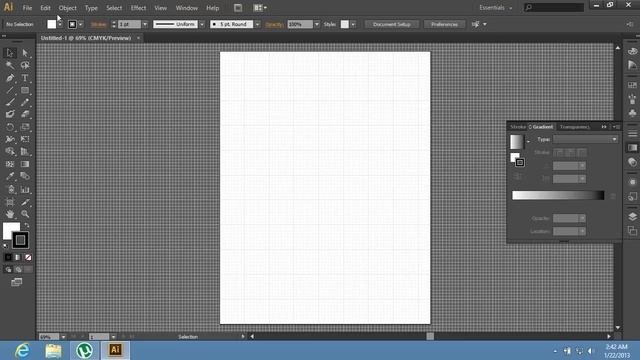Select the Direct Selection tool (white arrow)

(x=25, y=53)
